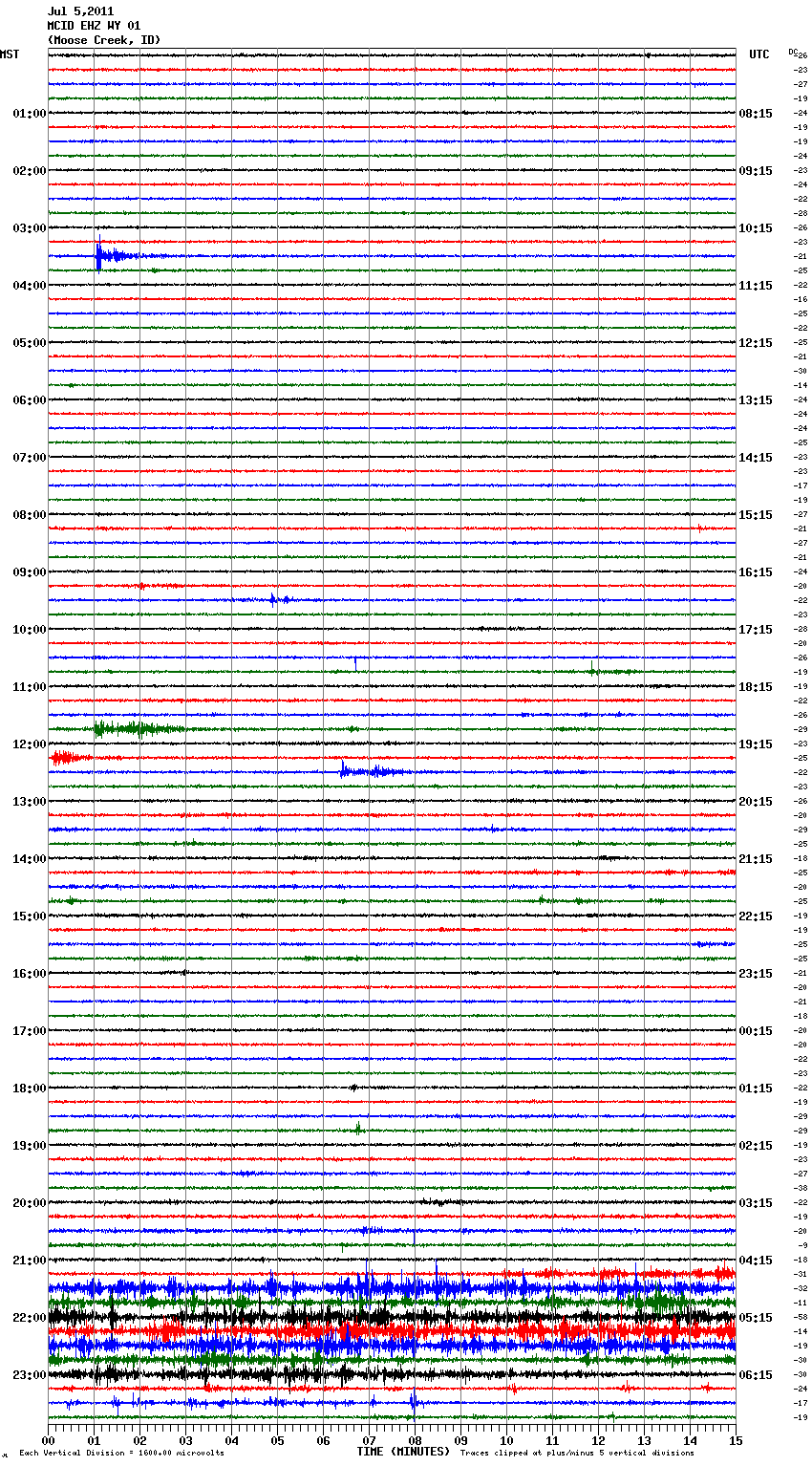Select the 02:00 MST time label

(30, 171)
